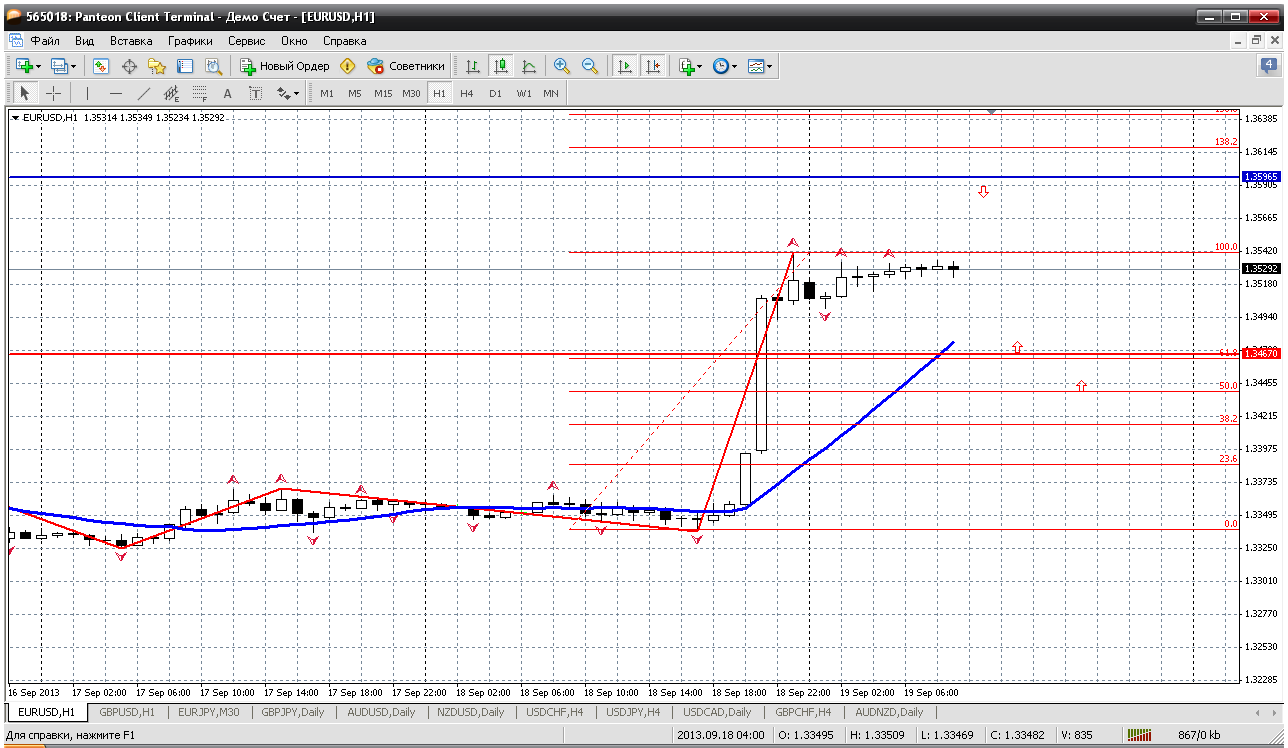This screenshot has height=748, width=1288.
Task: Open the Справка menu
Action: [x=344, y=41]
